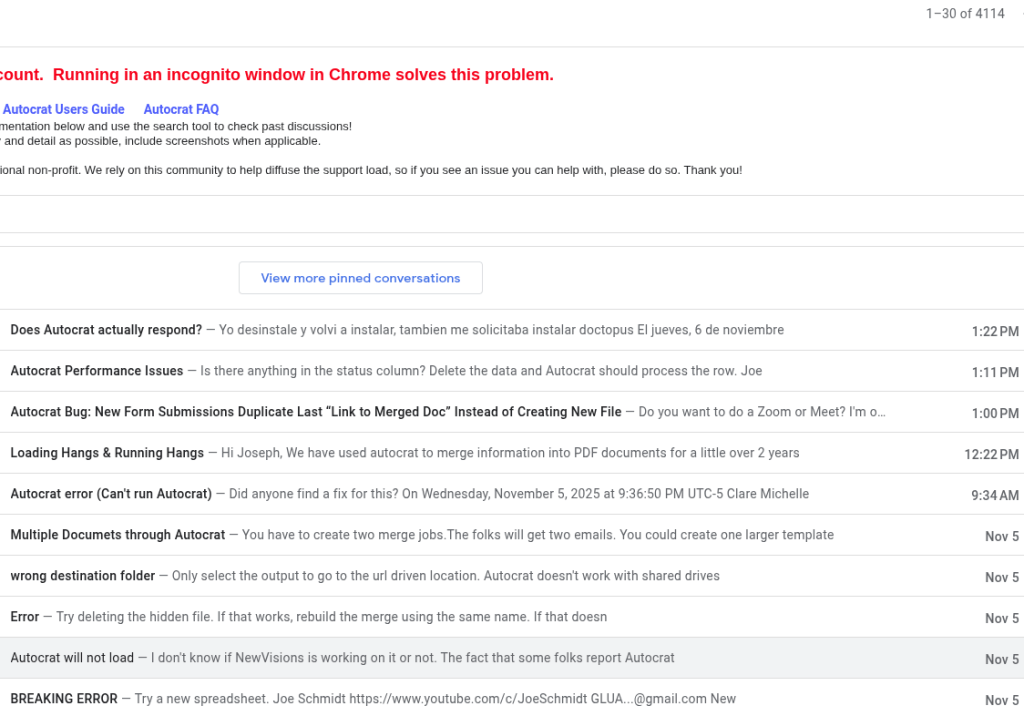Image resolution: width=1024 pixels, height=716 pixels.
Task: Open 'Does Autocrat actually respond?' conversation
Action: tap(106, 330)
